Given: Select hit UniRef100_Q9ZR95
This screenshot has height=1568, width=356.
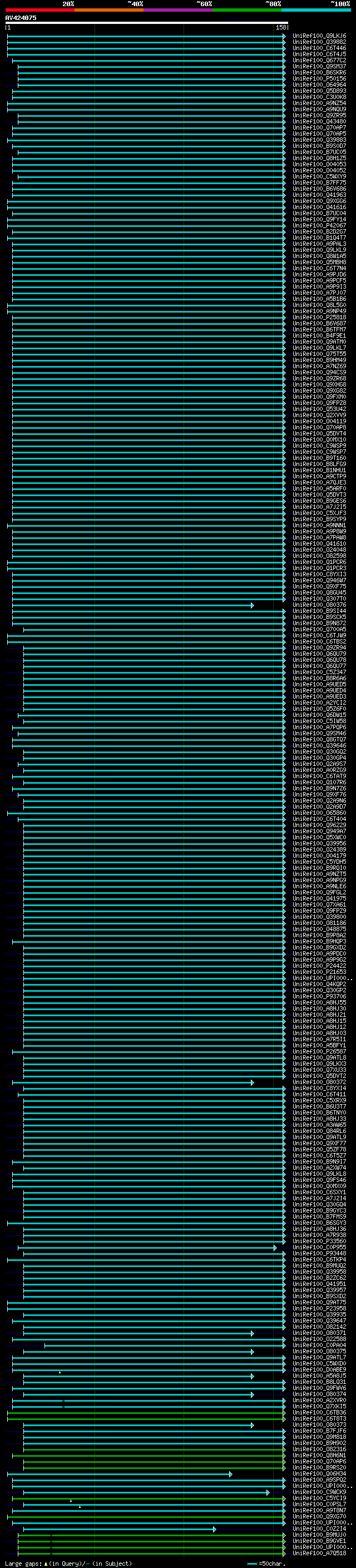Looking at the screenshot, I should (x=319, y=115).
